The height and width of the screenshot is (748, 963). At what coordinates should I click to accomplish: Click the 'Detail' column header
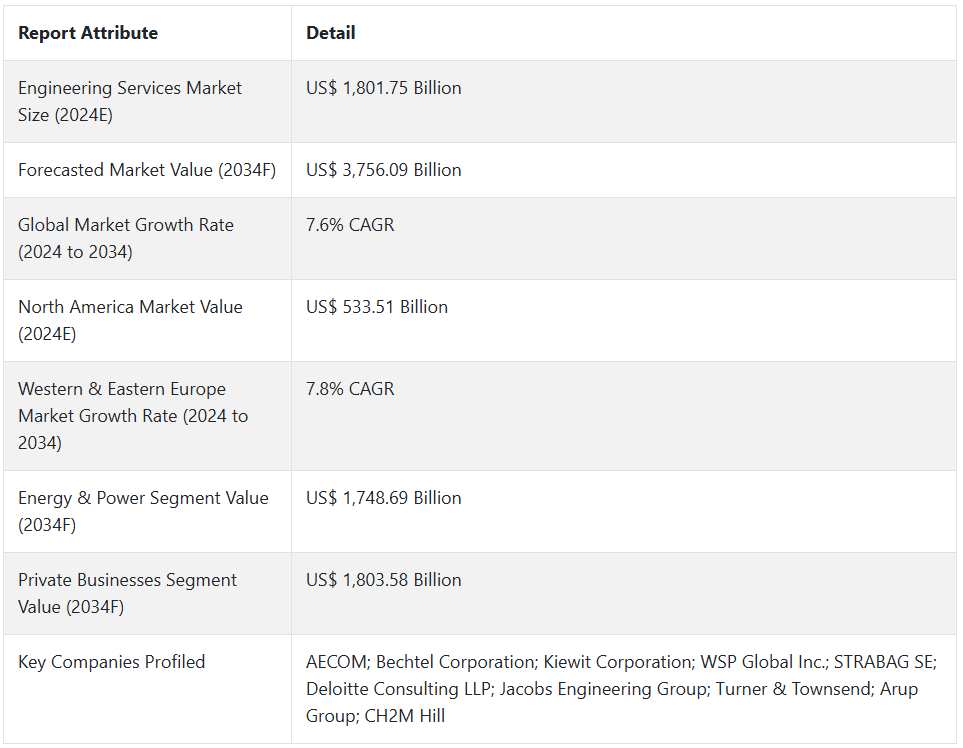[x=331, y=33]
